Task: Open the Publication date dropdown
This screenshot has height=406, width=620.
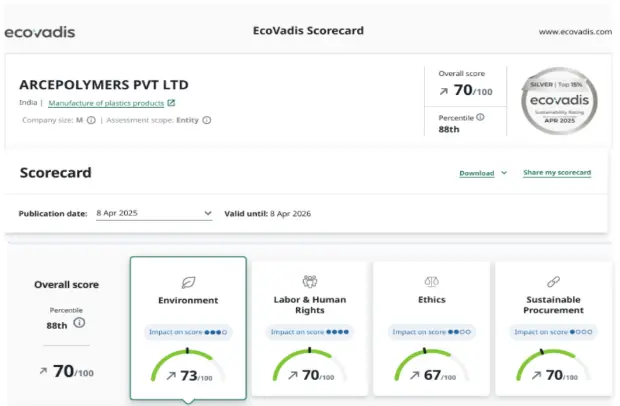Action: pyautogui.click(x=153, y=213)
